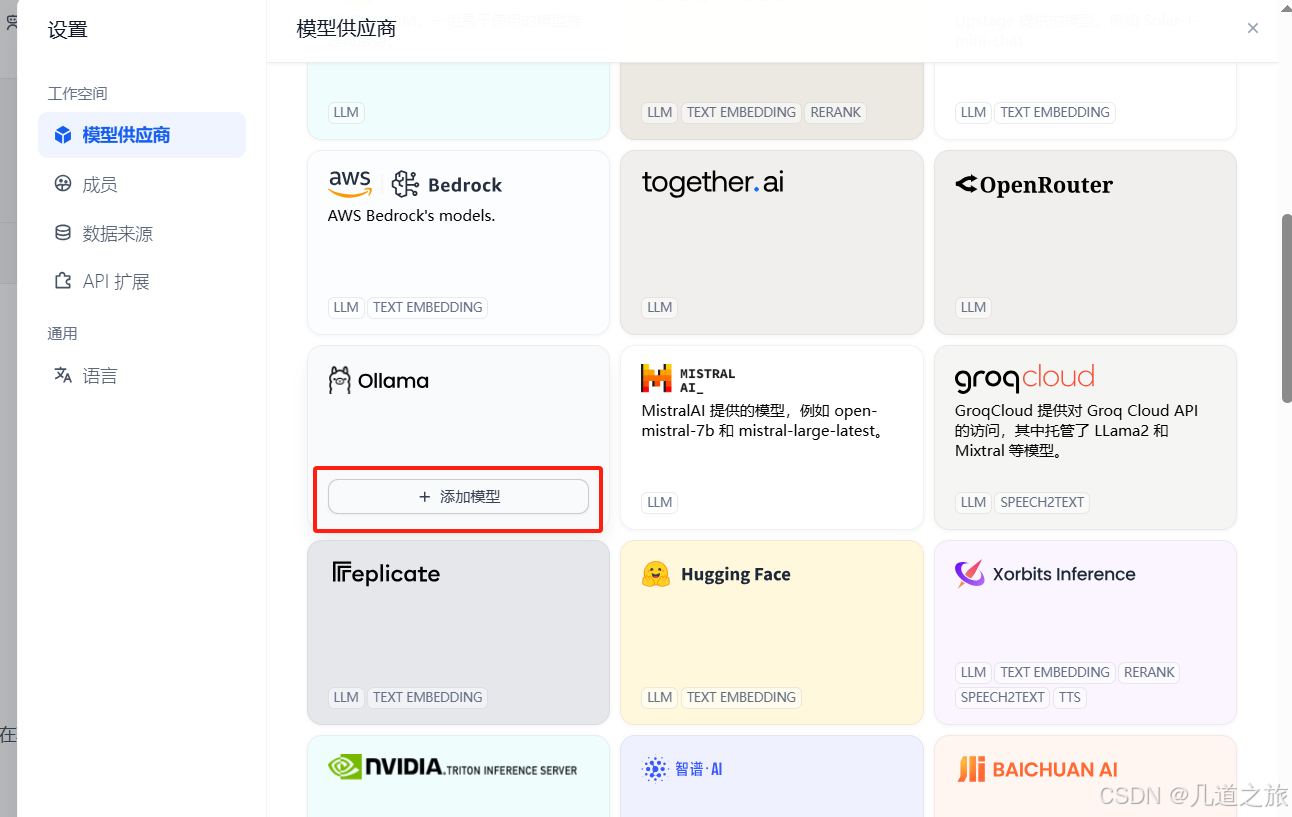Click the GroqCloud description text
This screenshot has height=817, width=1292.
click(1076, 430)
